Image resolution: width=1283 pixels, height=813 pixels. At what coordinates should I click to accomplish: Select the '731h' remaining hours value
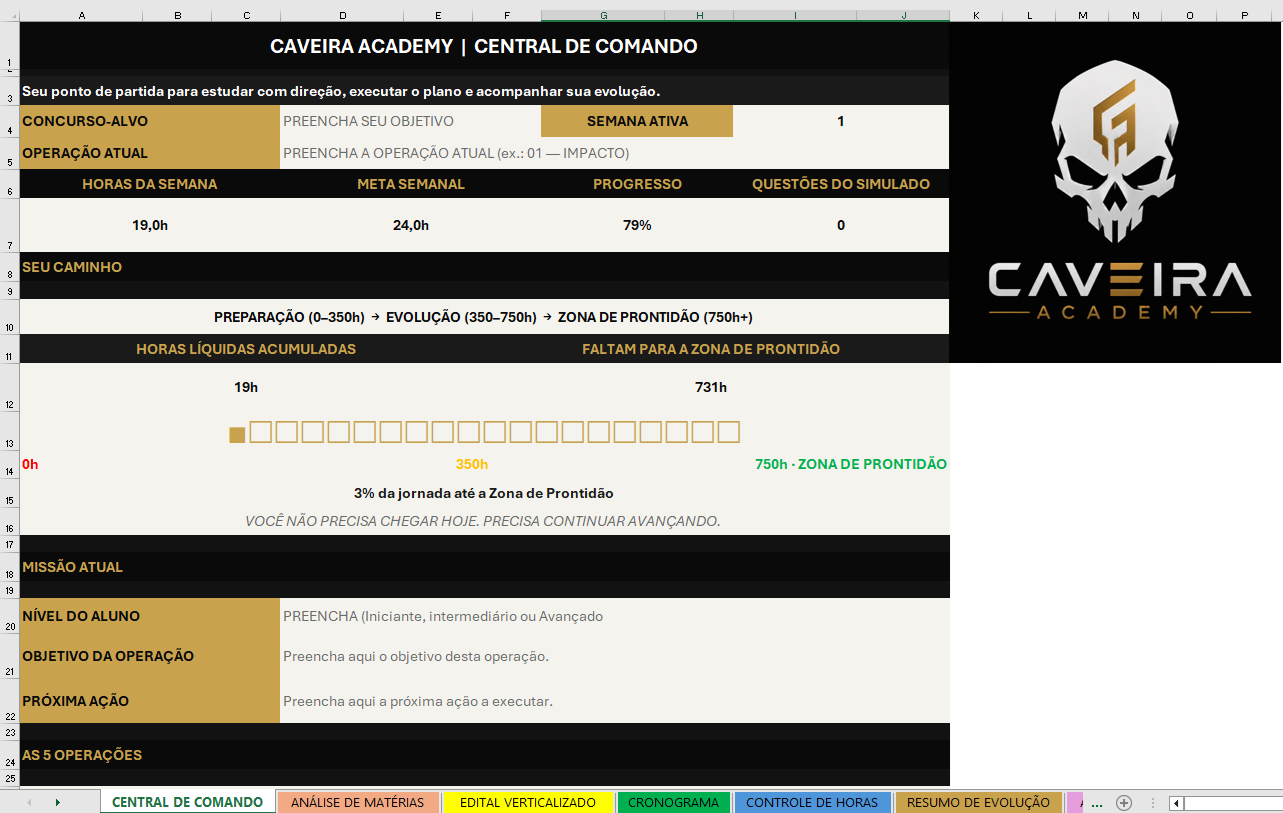711,387
